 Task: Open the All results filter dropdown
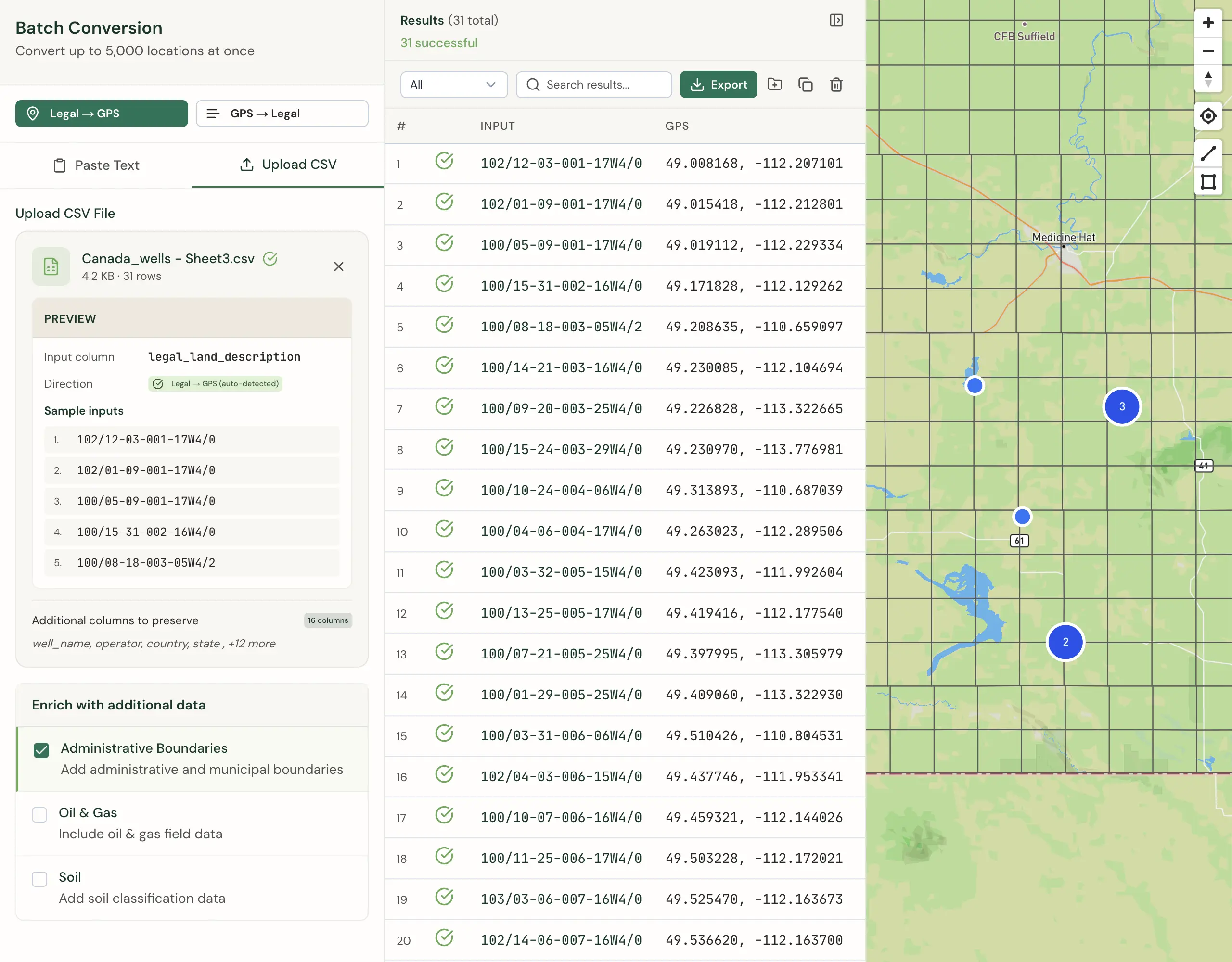point(453,85)
